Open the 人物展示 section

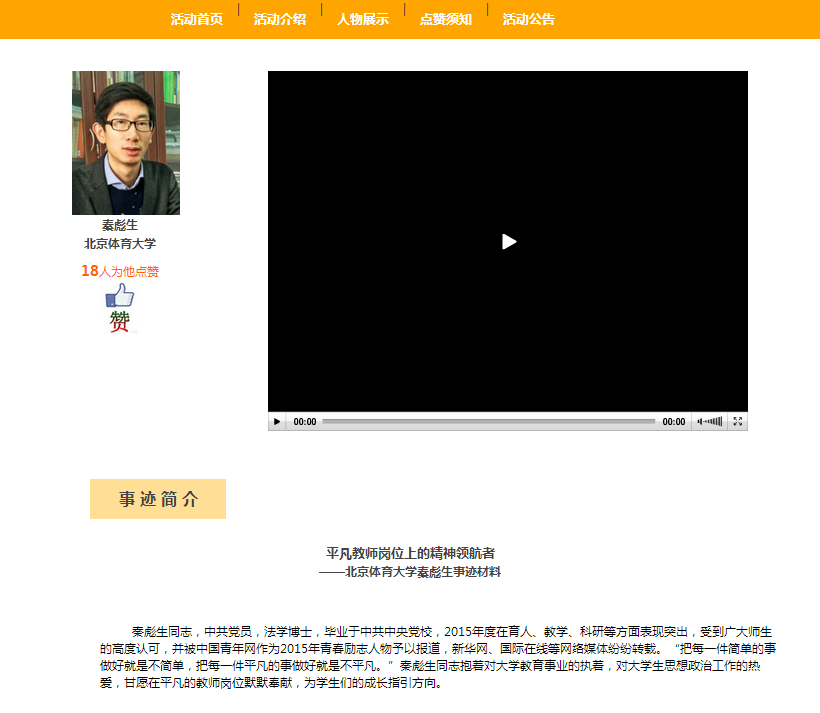364,19
